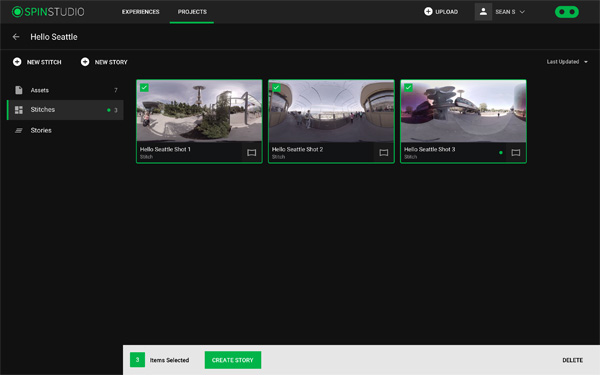
Task: Click the SpinStudio logo
Action: tap(48, 12)
